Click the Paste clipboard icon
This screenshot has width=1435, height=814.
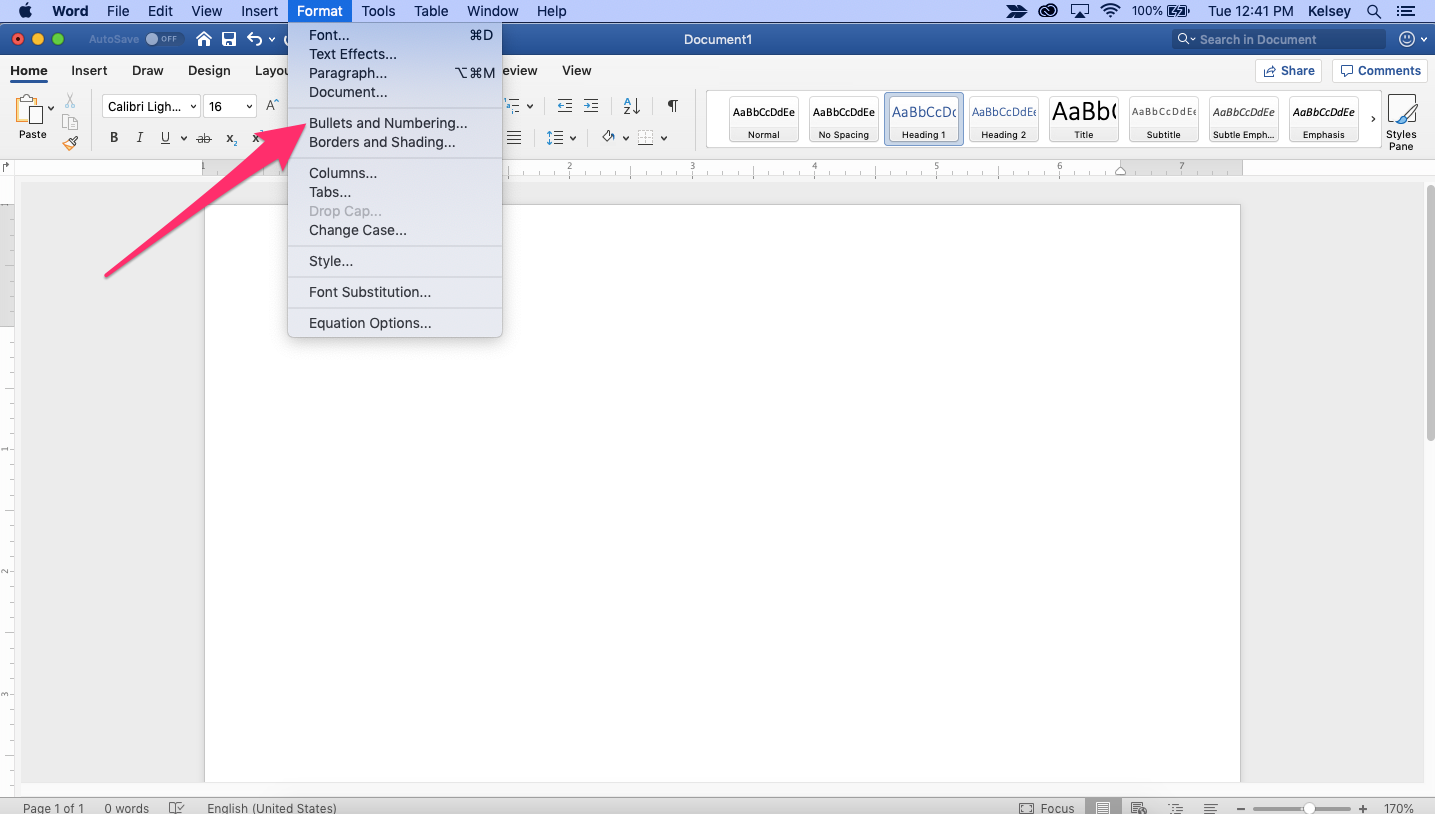pos(31,110)
